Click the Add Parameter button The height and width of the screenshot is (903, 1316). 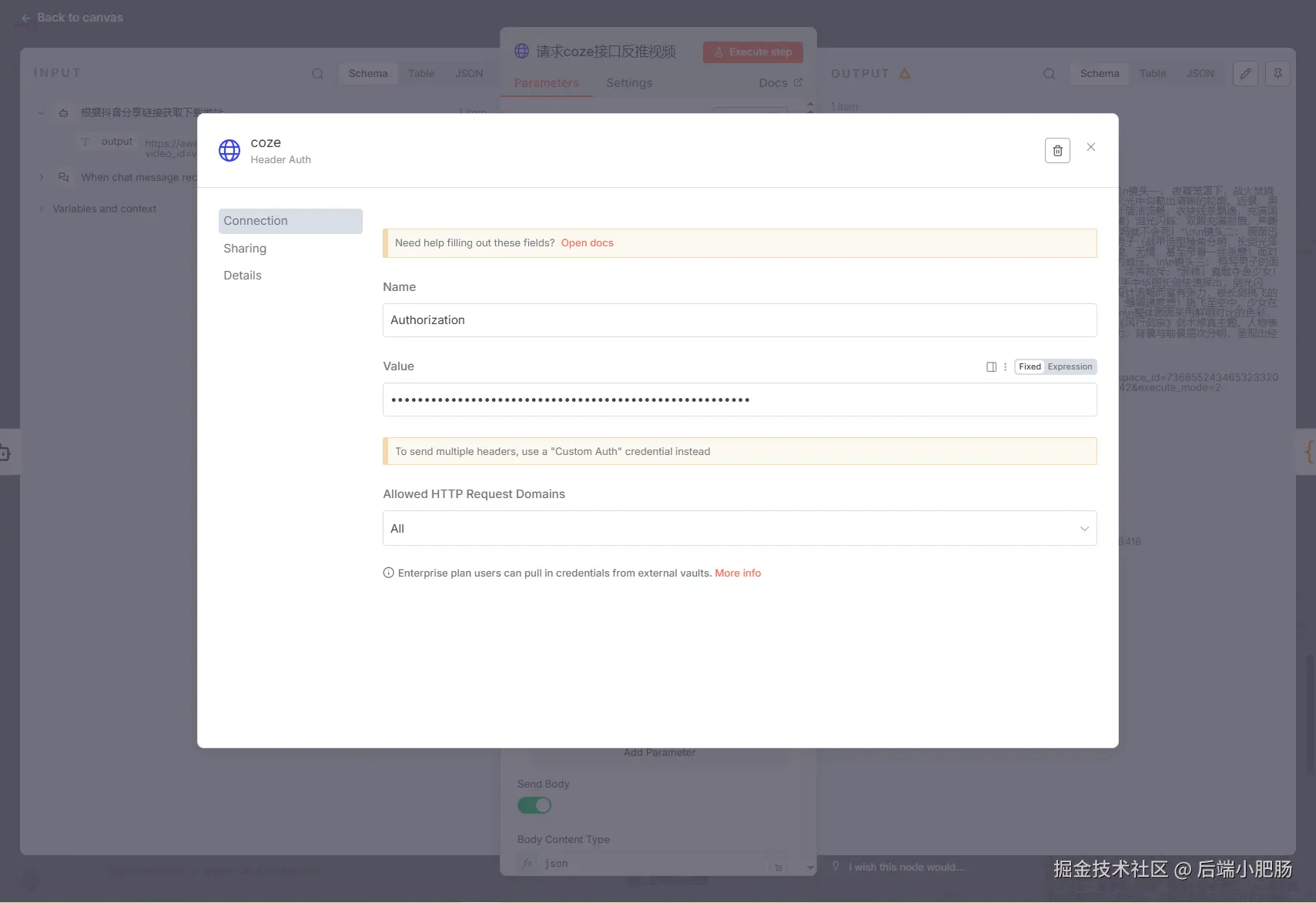[659, 753]
